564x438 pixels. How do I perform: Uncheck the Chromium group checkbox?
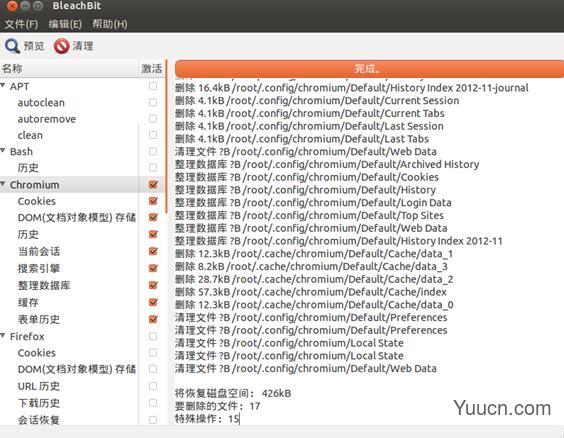(153, 184)
